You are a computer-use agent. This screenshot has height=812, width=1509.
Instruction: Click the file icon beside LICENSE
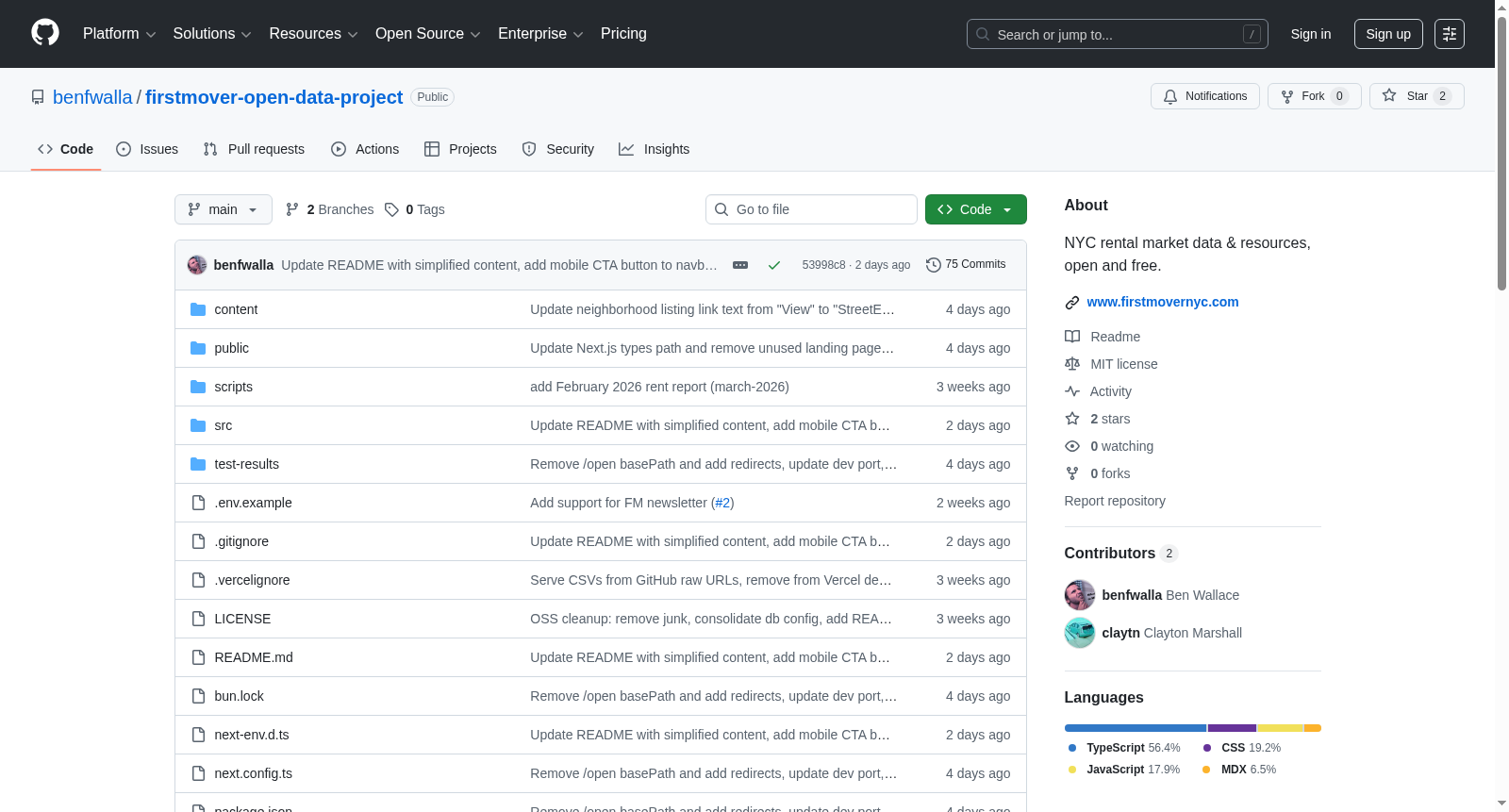(198, 619)
